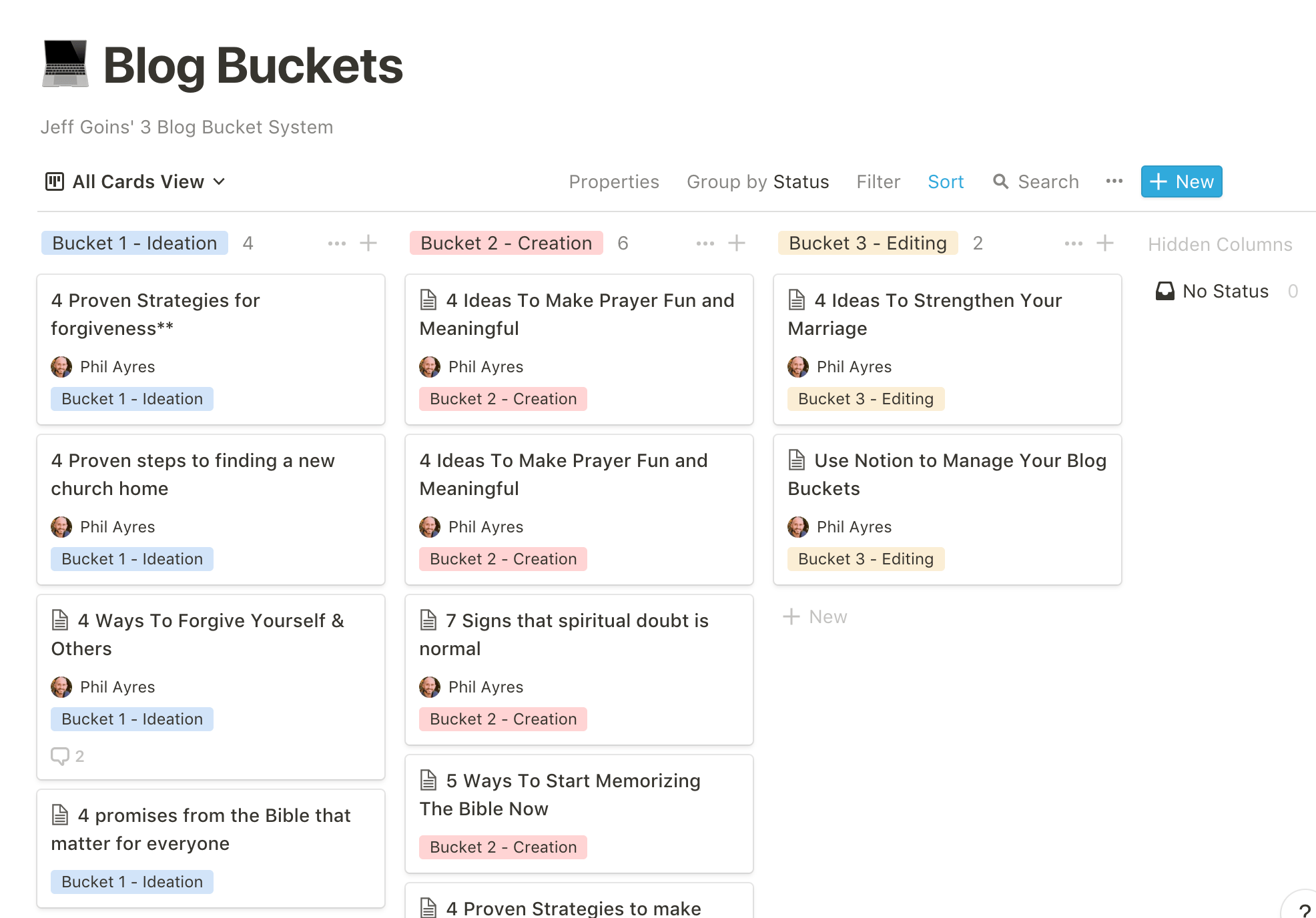The image size is (1316, 918).
Task: Click the blue New button
Action: point(1181,181)
